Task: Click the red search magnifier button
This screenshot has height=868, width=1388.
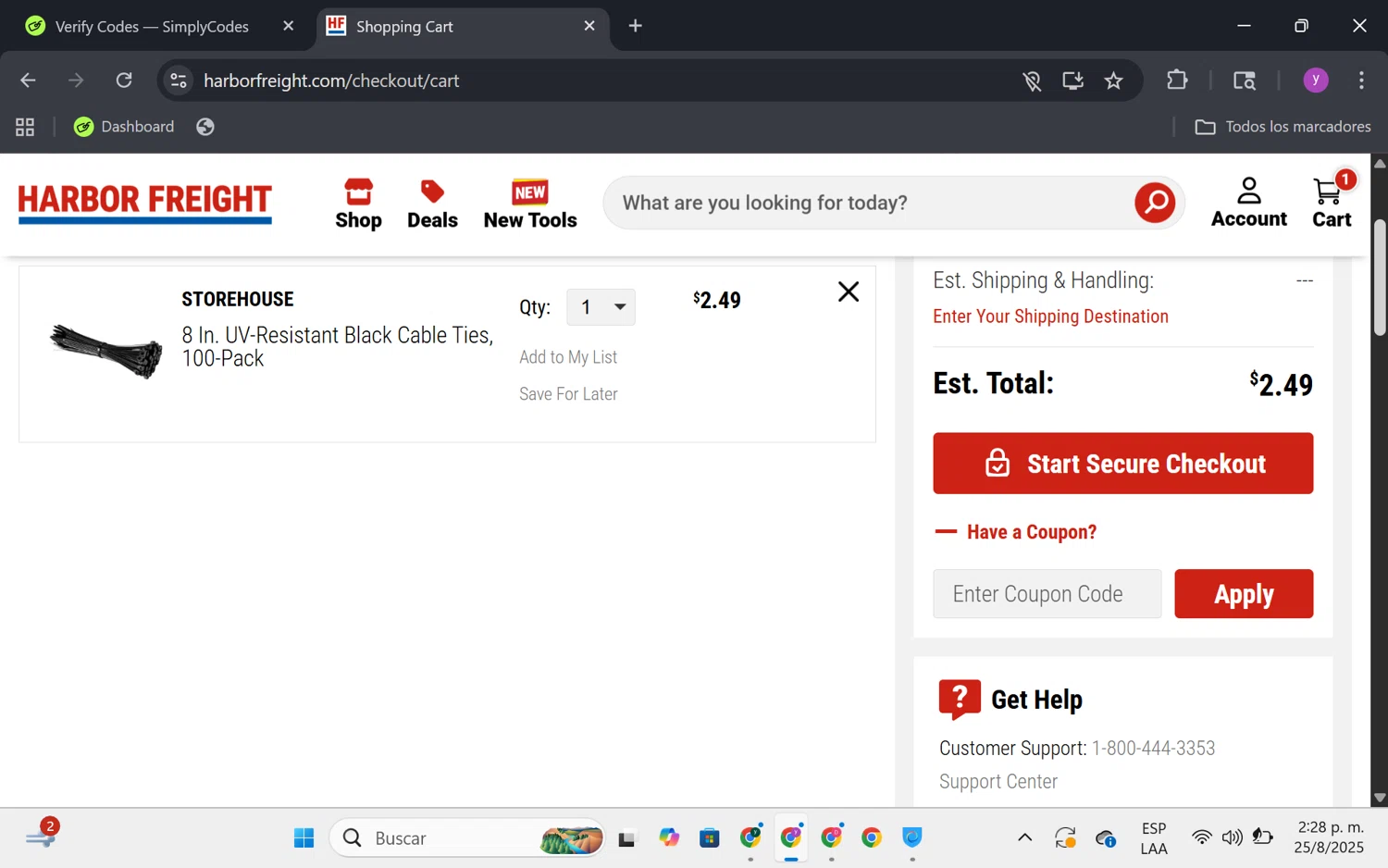Action: click(x=1155, y=203)
